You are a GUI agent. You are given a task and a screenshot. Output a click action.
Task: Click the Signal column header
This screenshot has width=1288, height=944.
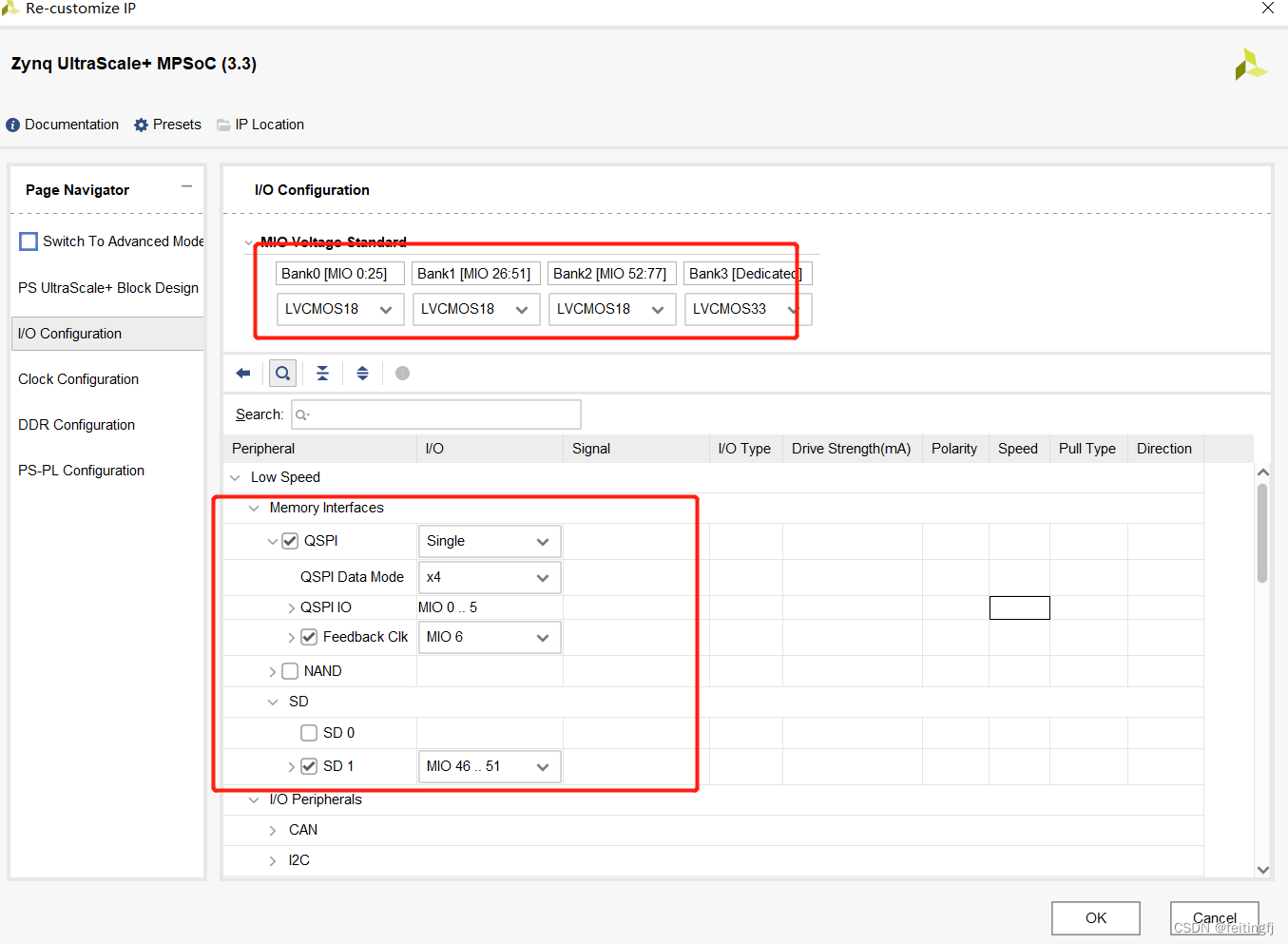click(x=637, y=449)
